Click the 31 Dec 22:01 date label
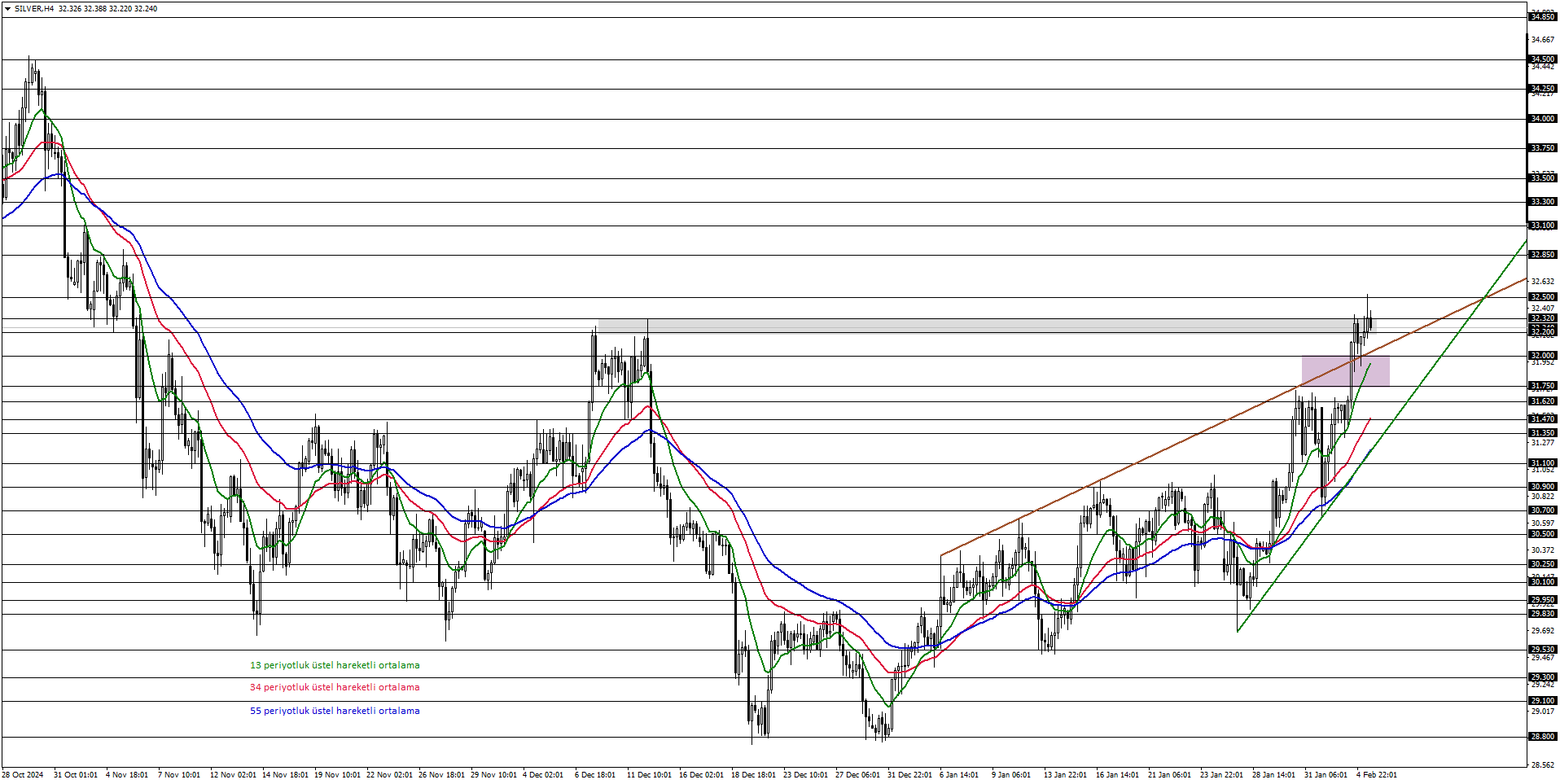 (x=909, y=775)
